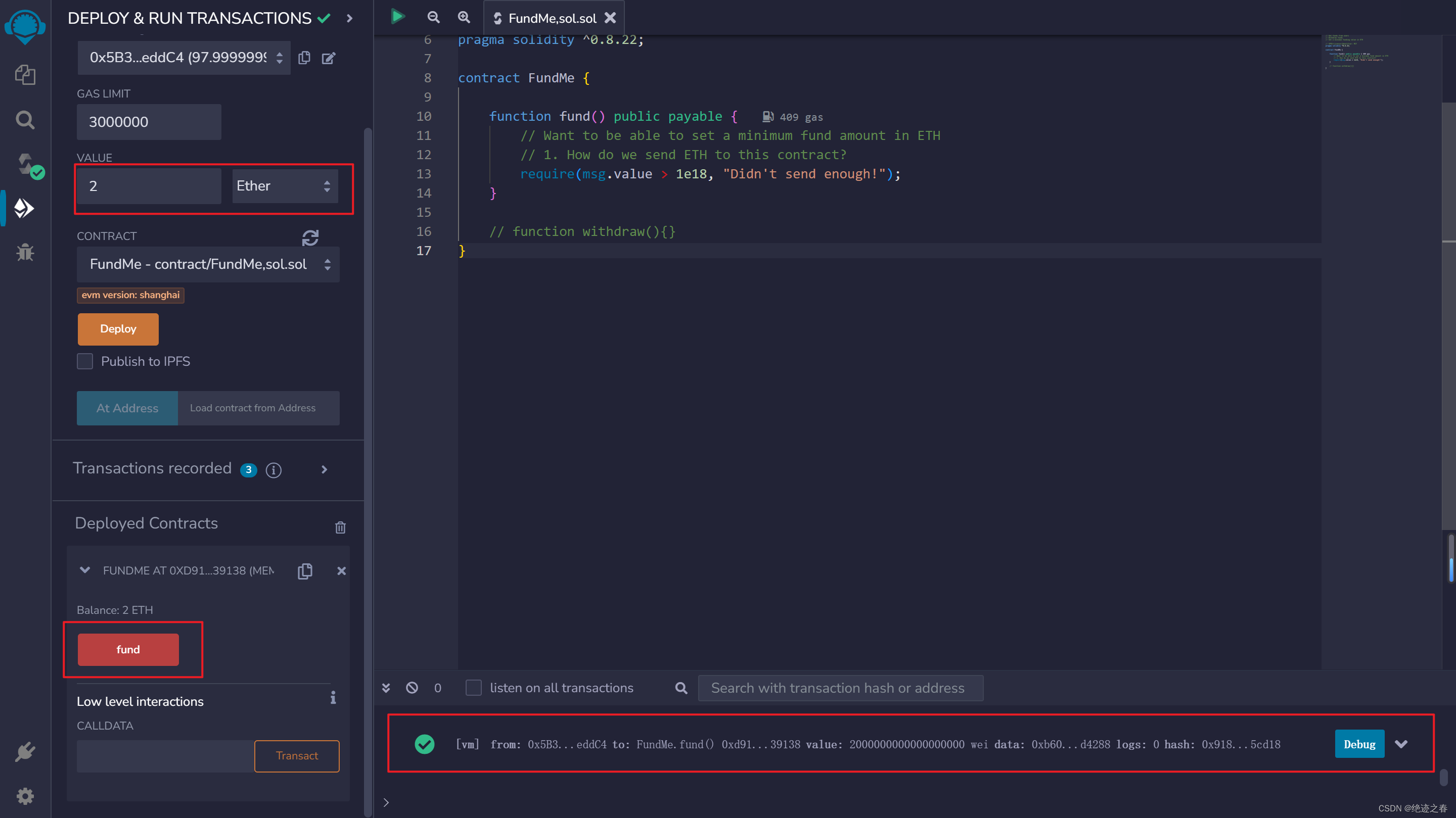Refresh the contract list icon
This screenshot has width=1456, height=818.
310,237
